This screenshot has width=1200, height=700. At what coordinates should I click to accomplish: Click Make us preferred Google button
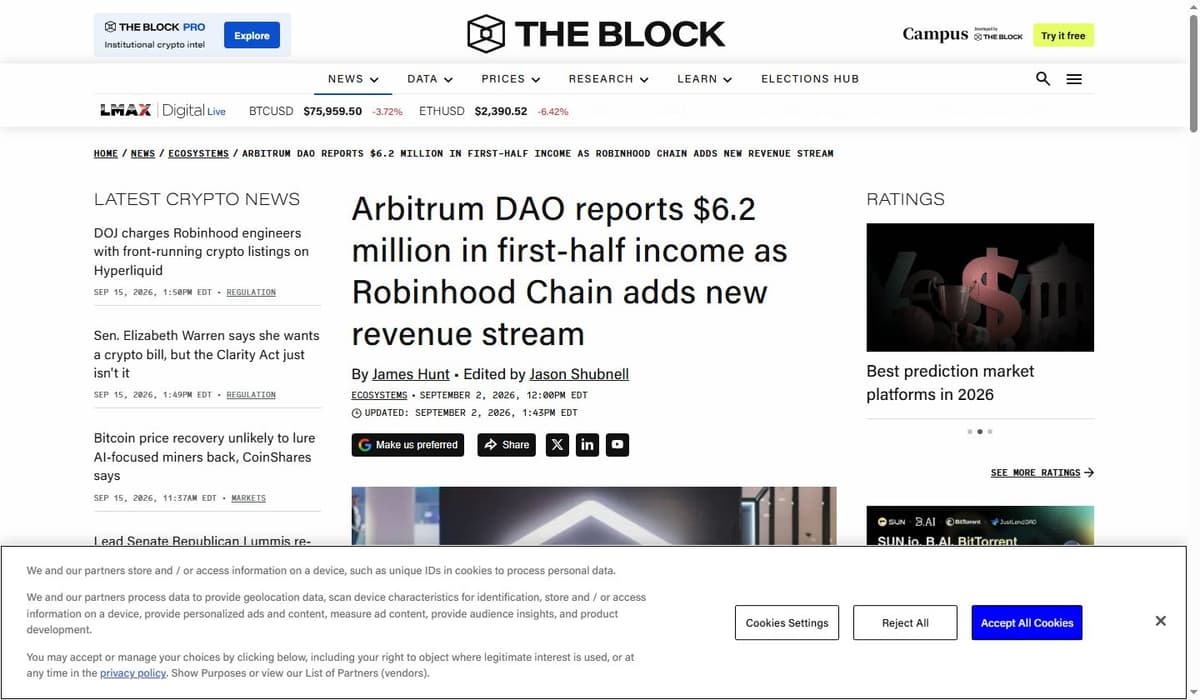(408, 445)
